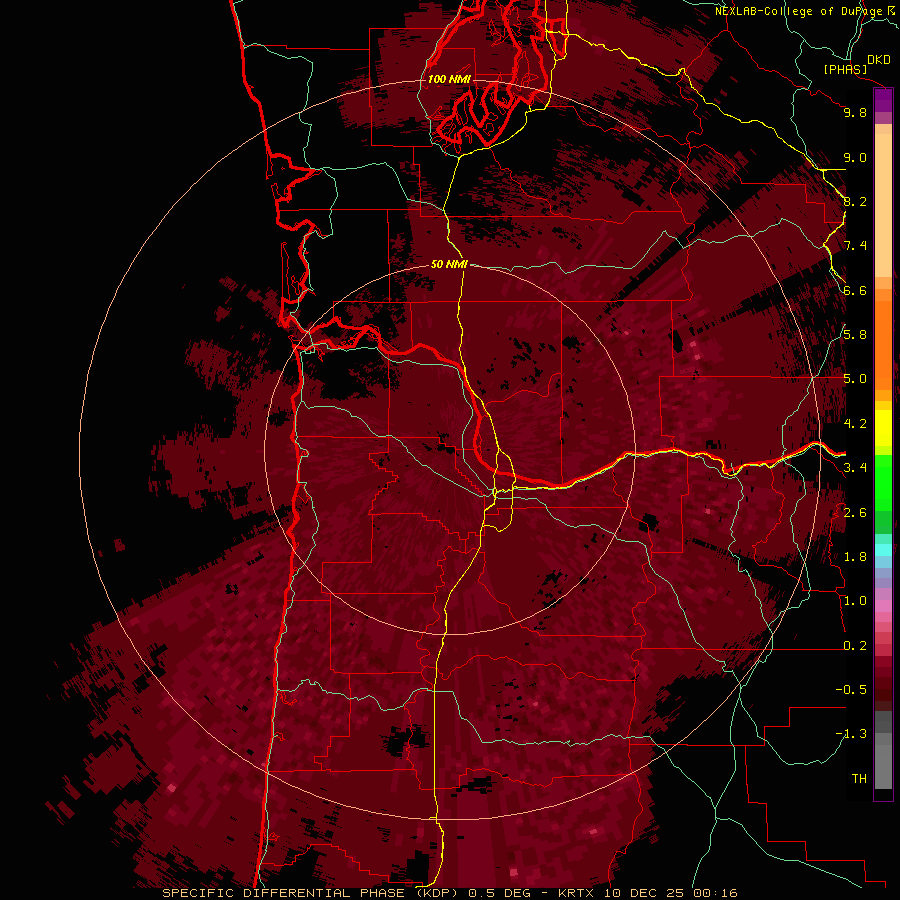Click the 00:16 time stamp in caption
Image resolution: width=900 pixels, height=900 pixels.
pos(714,893)
